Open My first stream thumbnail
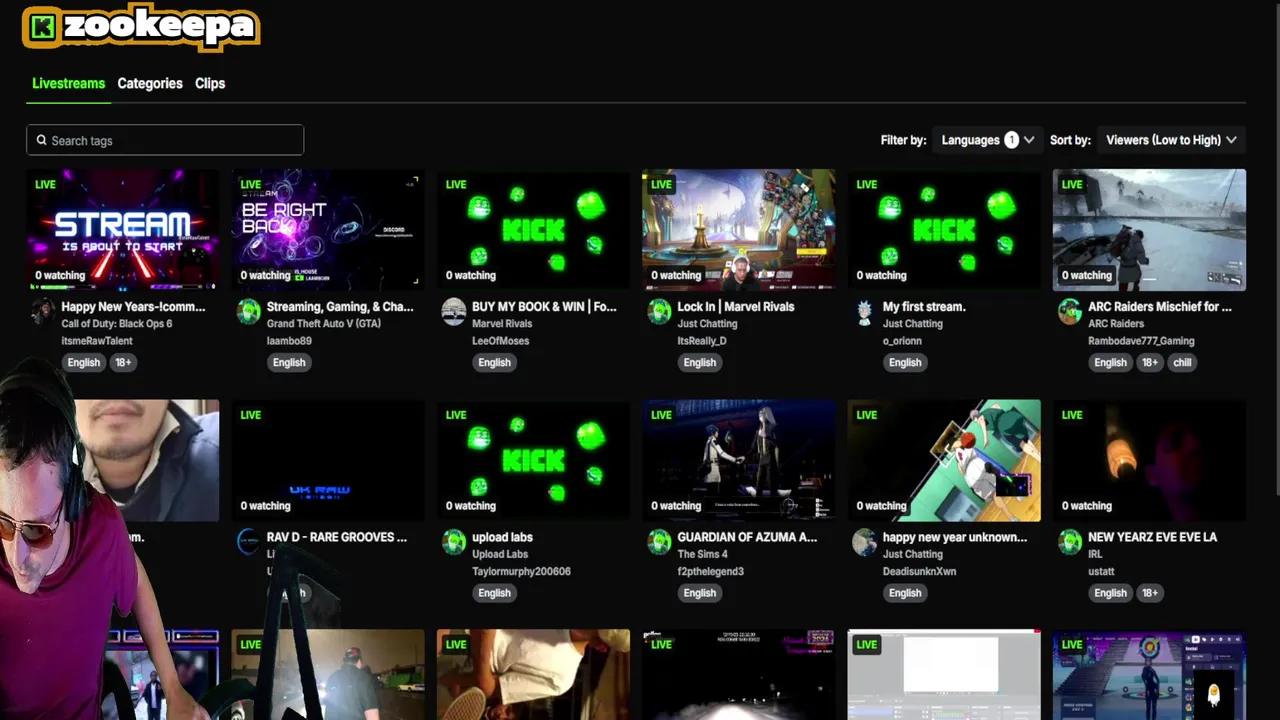The height and width of the screenshot is (720, 1280). [944, 230]
